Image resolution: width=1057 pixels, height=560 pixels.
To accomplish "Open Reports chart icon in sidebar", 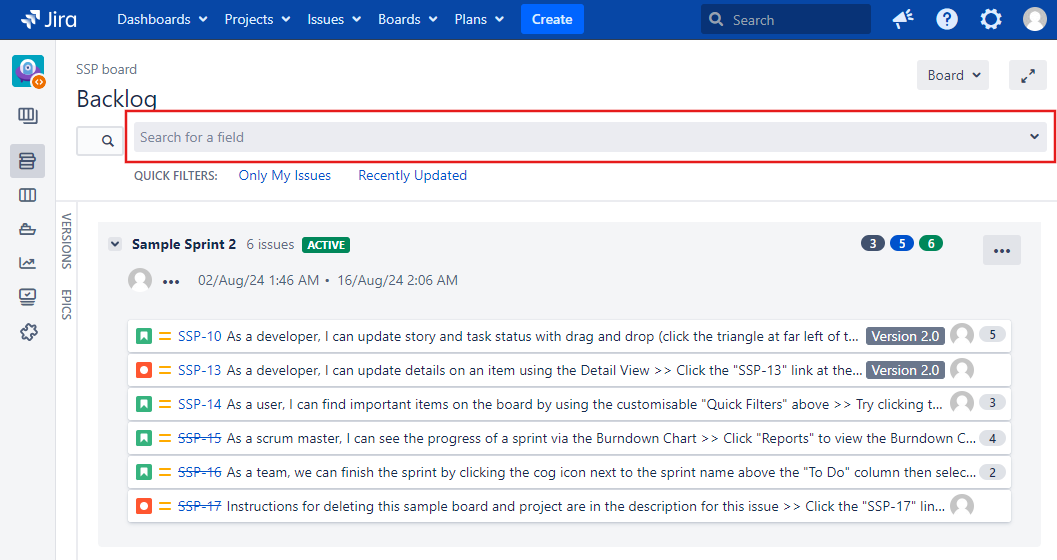I will tap(27, 263).
